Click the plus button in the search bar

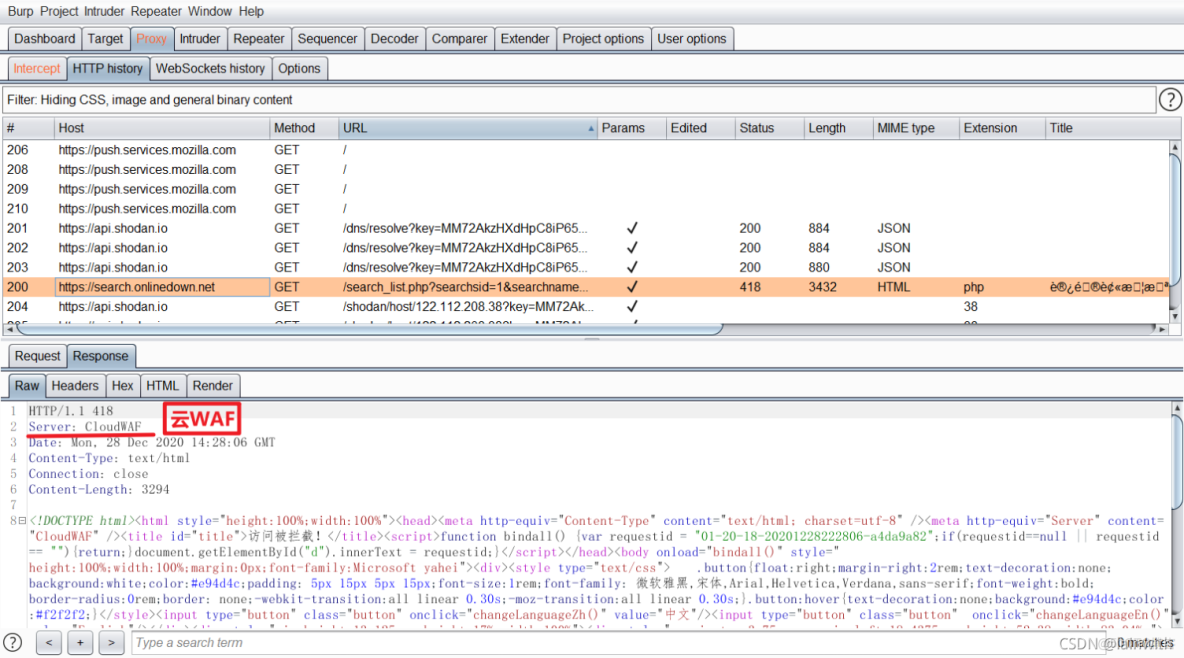(x=80, y=642)
